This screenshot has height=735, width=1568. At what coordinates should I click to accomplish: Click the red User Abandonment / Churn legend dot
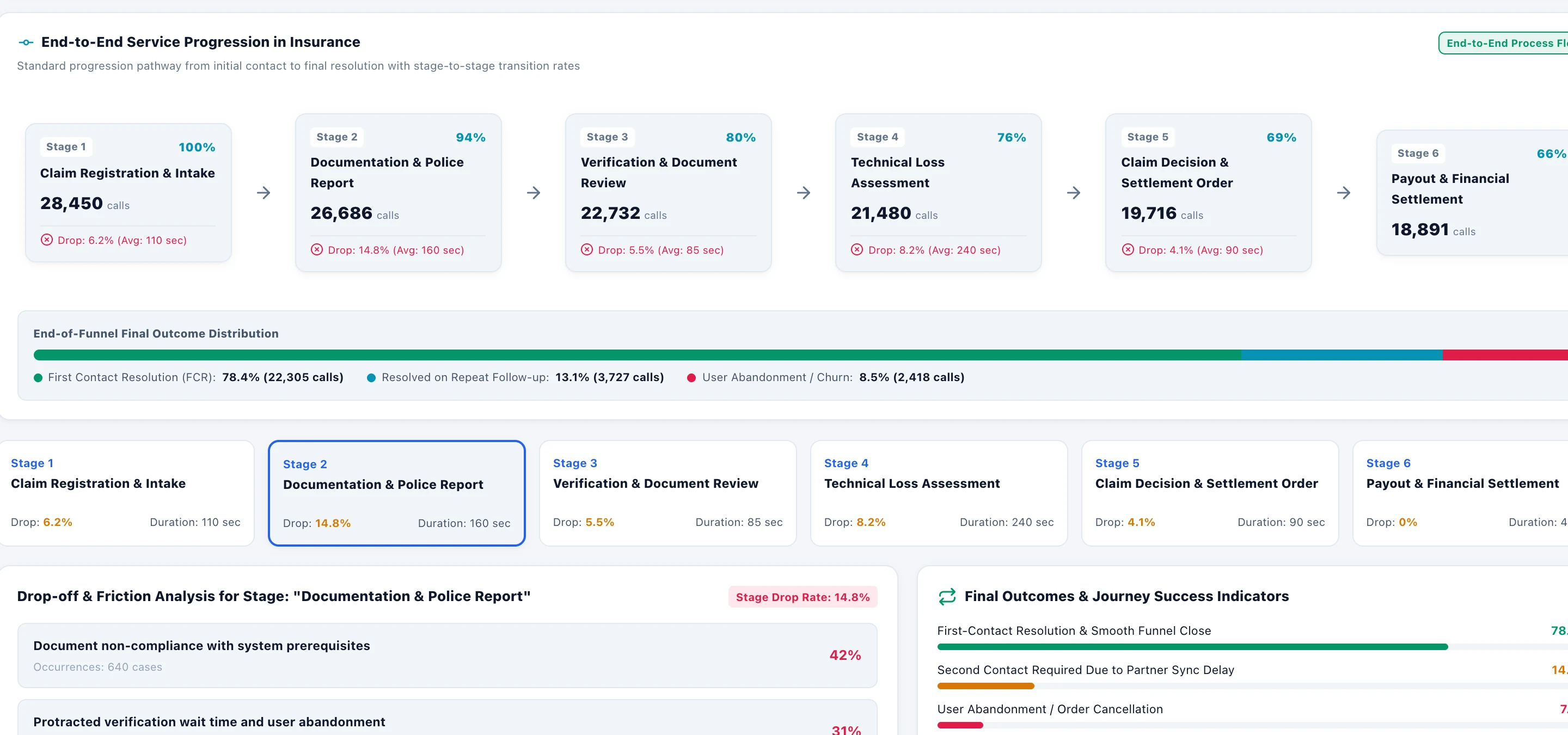(691, 378)
